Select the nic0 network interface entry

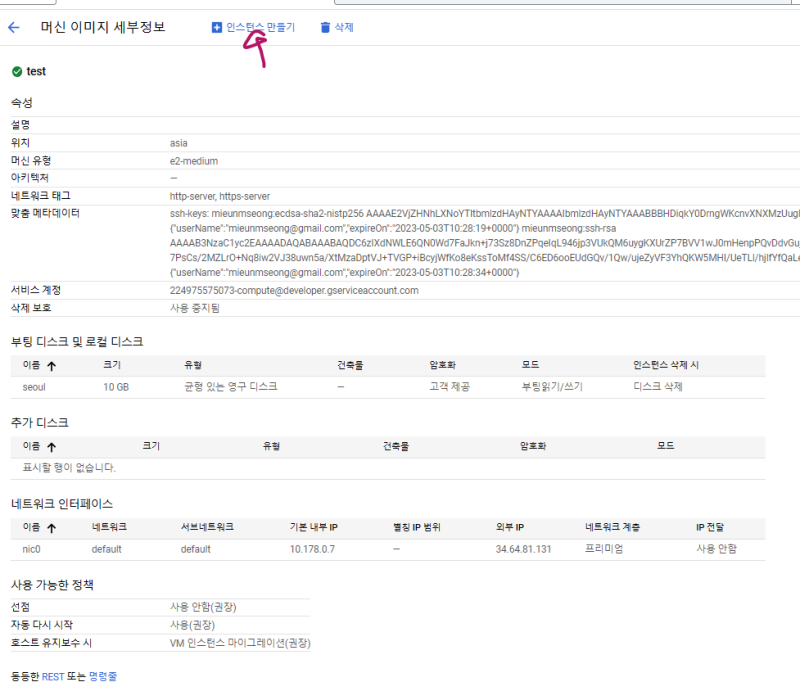tap(33, 549)
